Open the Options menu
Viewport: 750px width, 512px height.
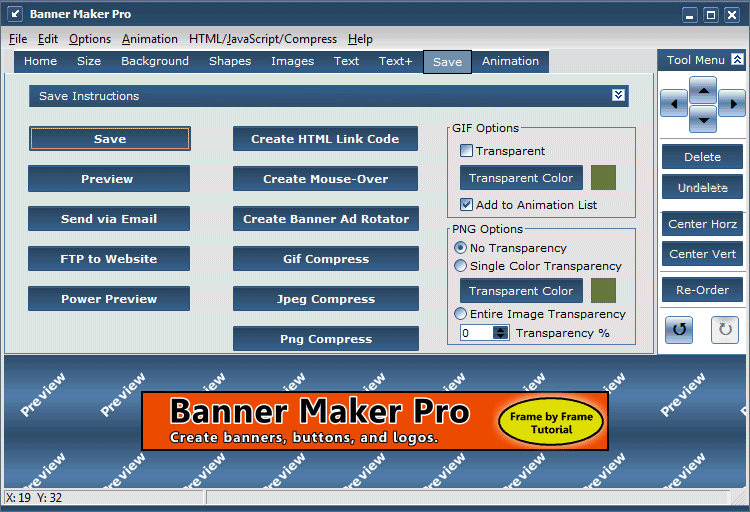tap(89, 39)
